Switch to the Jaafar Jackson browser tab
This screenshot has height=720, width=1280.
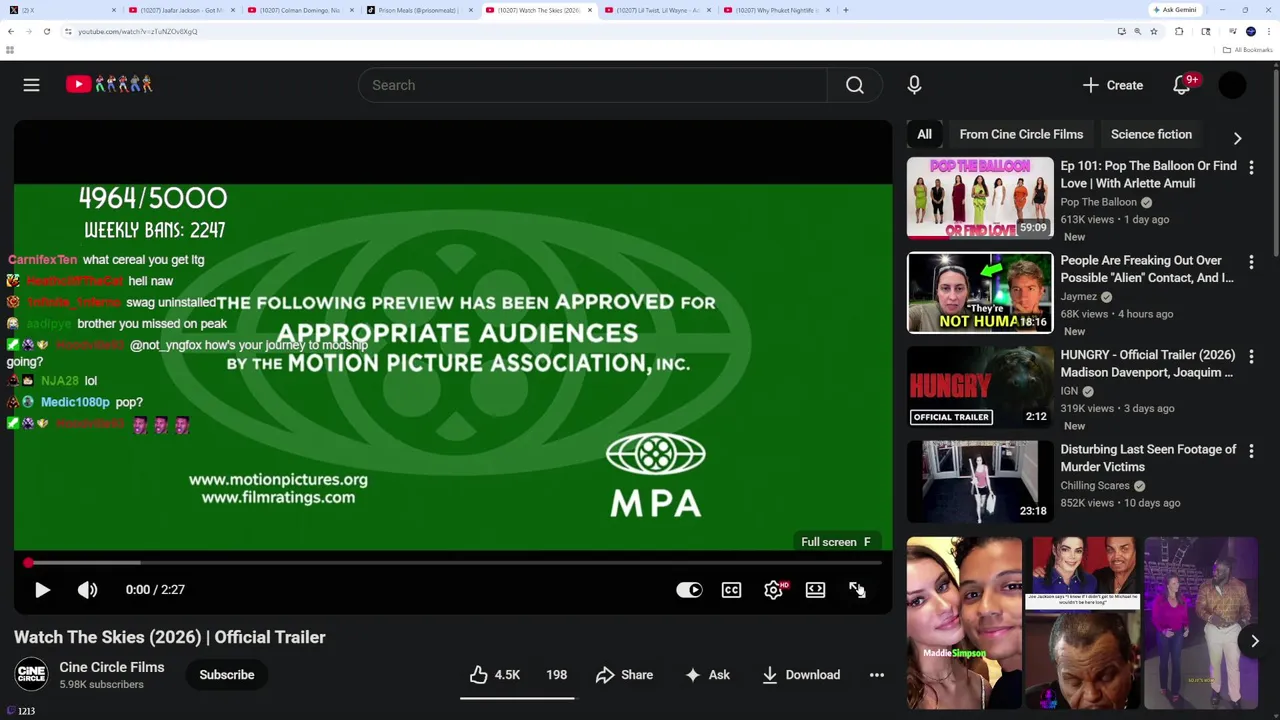tap(181, 10)
